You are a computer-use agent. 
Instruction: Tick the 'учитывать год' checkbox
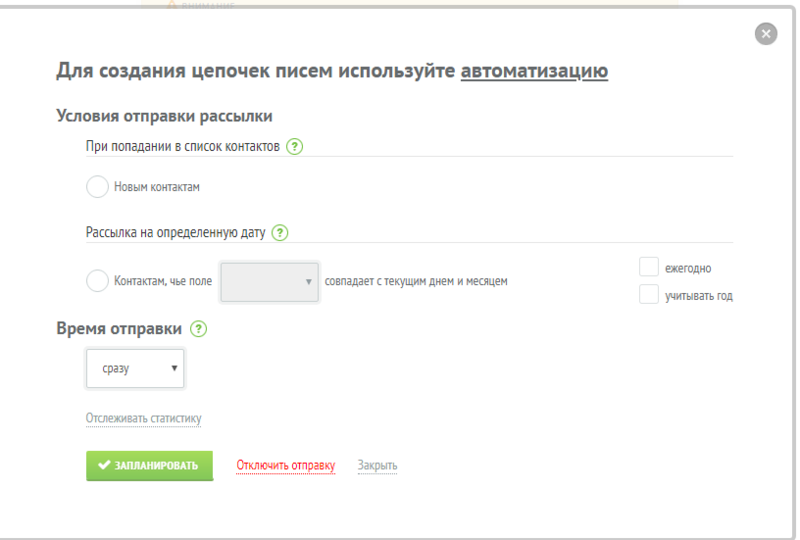(x=649, y=295)
